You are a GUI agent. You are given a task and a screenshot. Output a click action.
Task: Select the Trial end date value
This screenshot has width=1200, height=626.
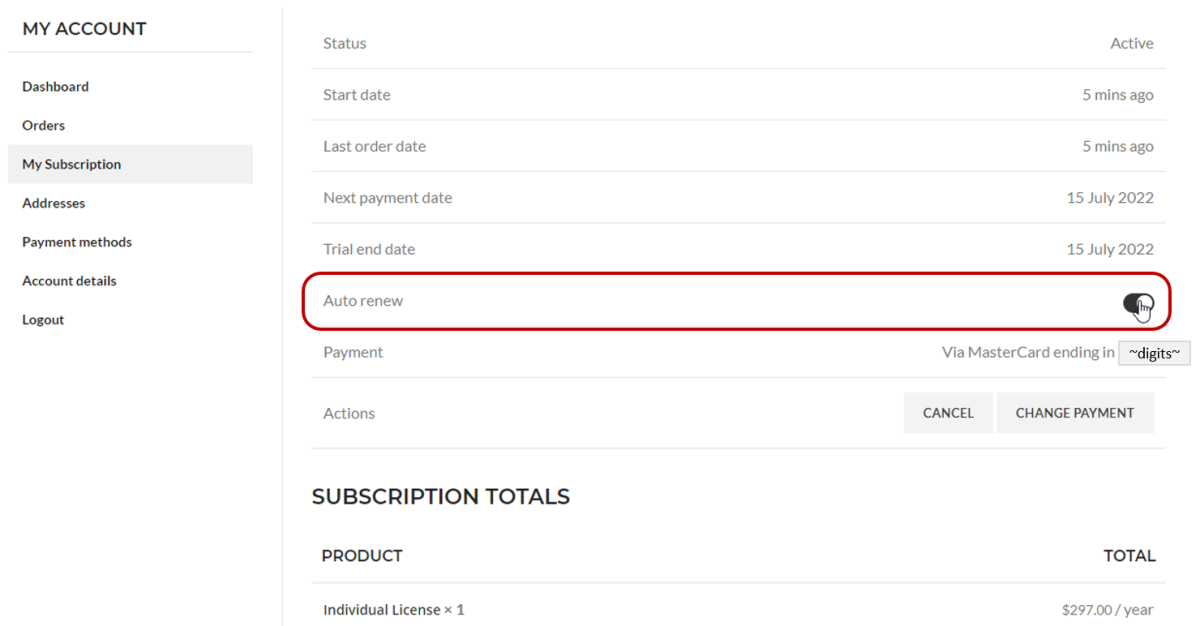1110,249
